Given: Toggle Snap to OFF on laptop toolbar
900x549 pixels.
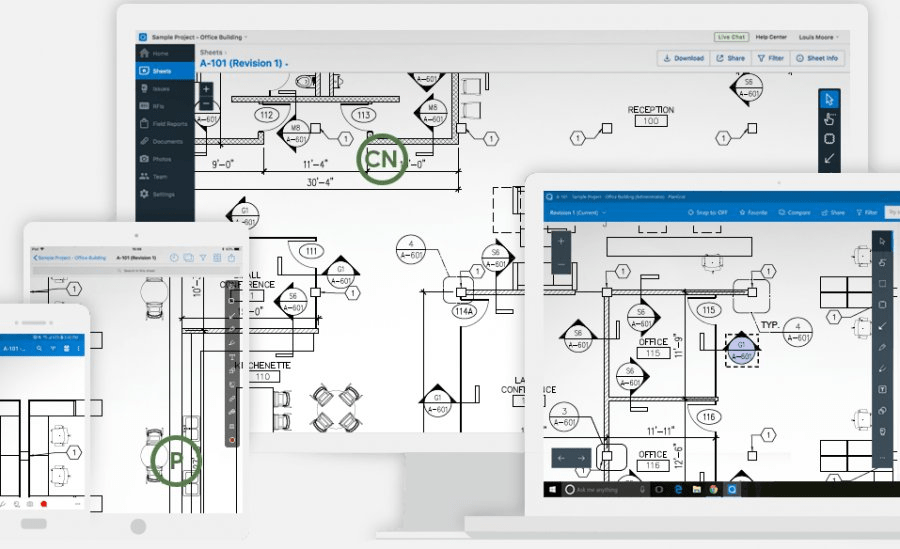Looking at the screenshot, I should click(x=708, y=213).
